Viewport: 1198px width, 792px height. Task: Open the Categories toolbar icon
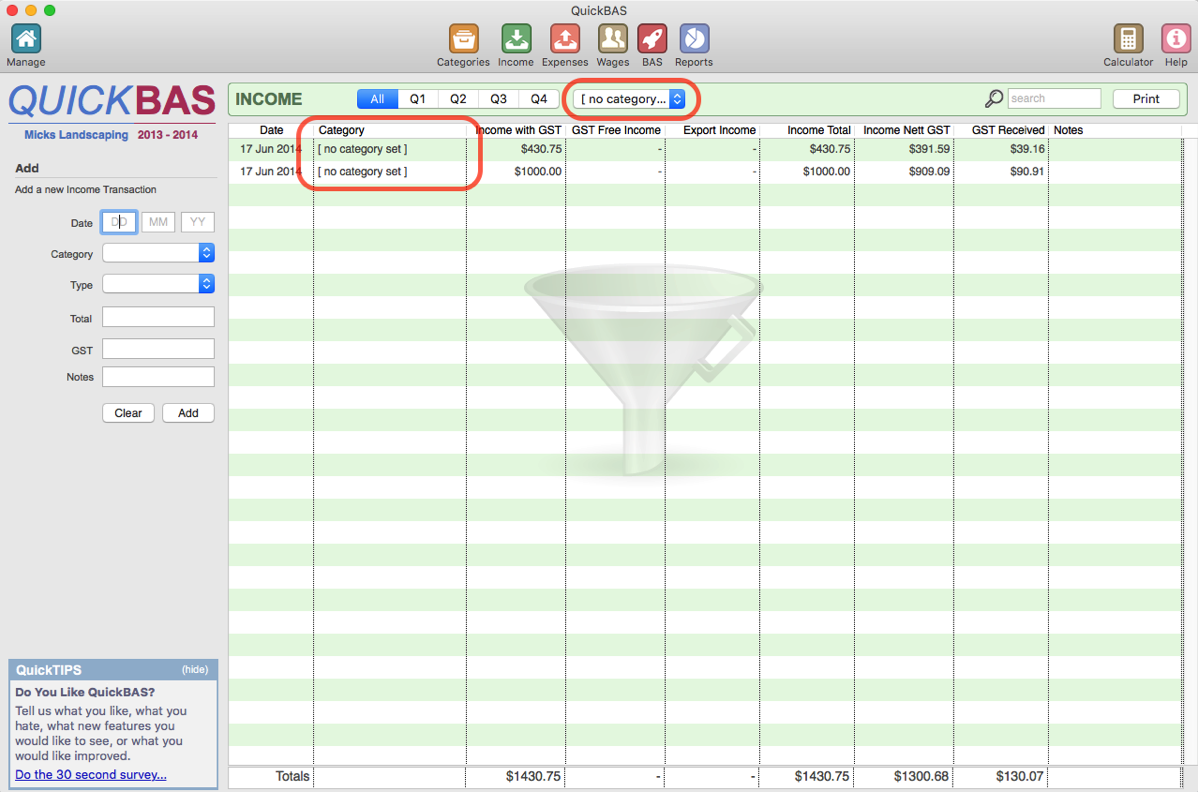click(463, 40)
